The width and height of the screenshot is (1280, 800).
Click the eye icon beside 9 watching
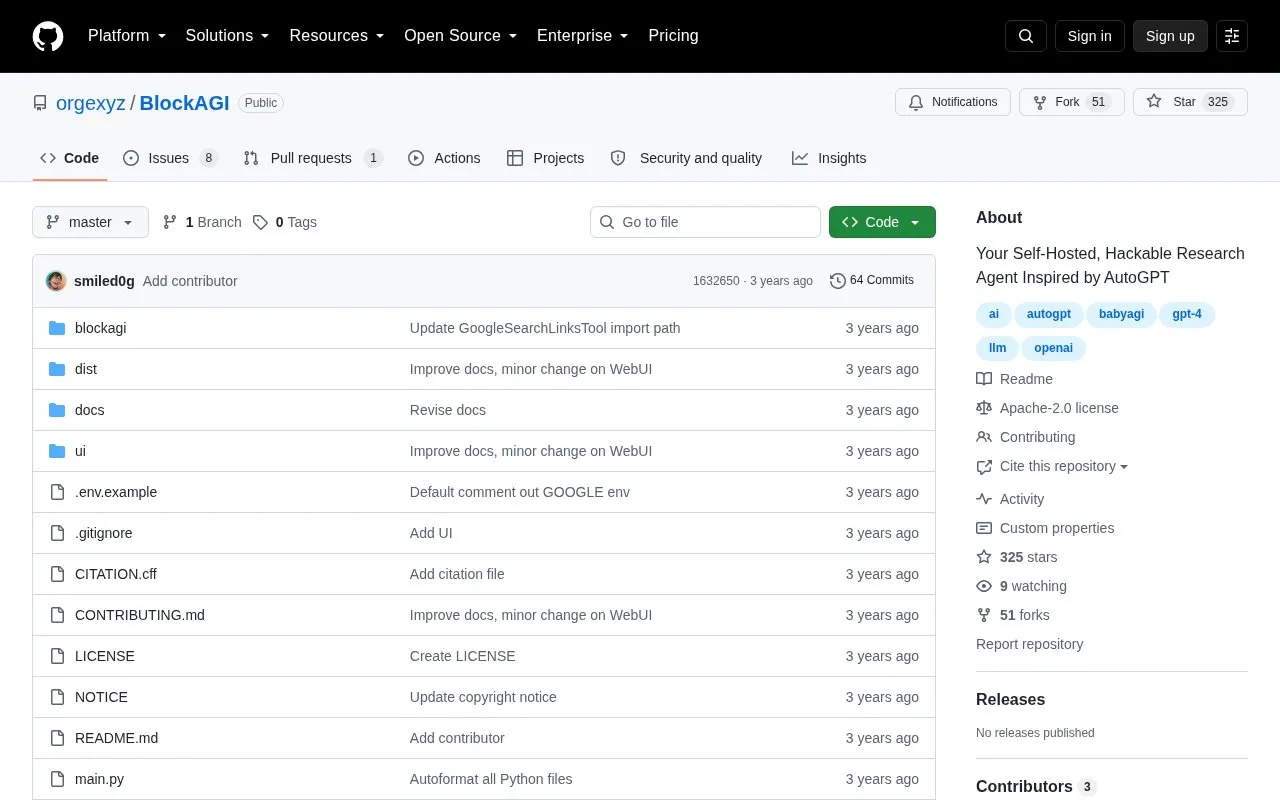[x=984, y=586]
